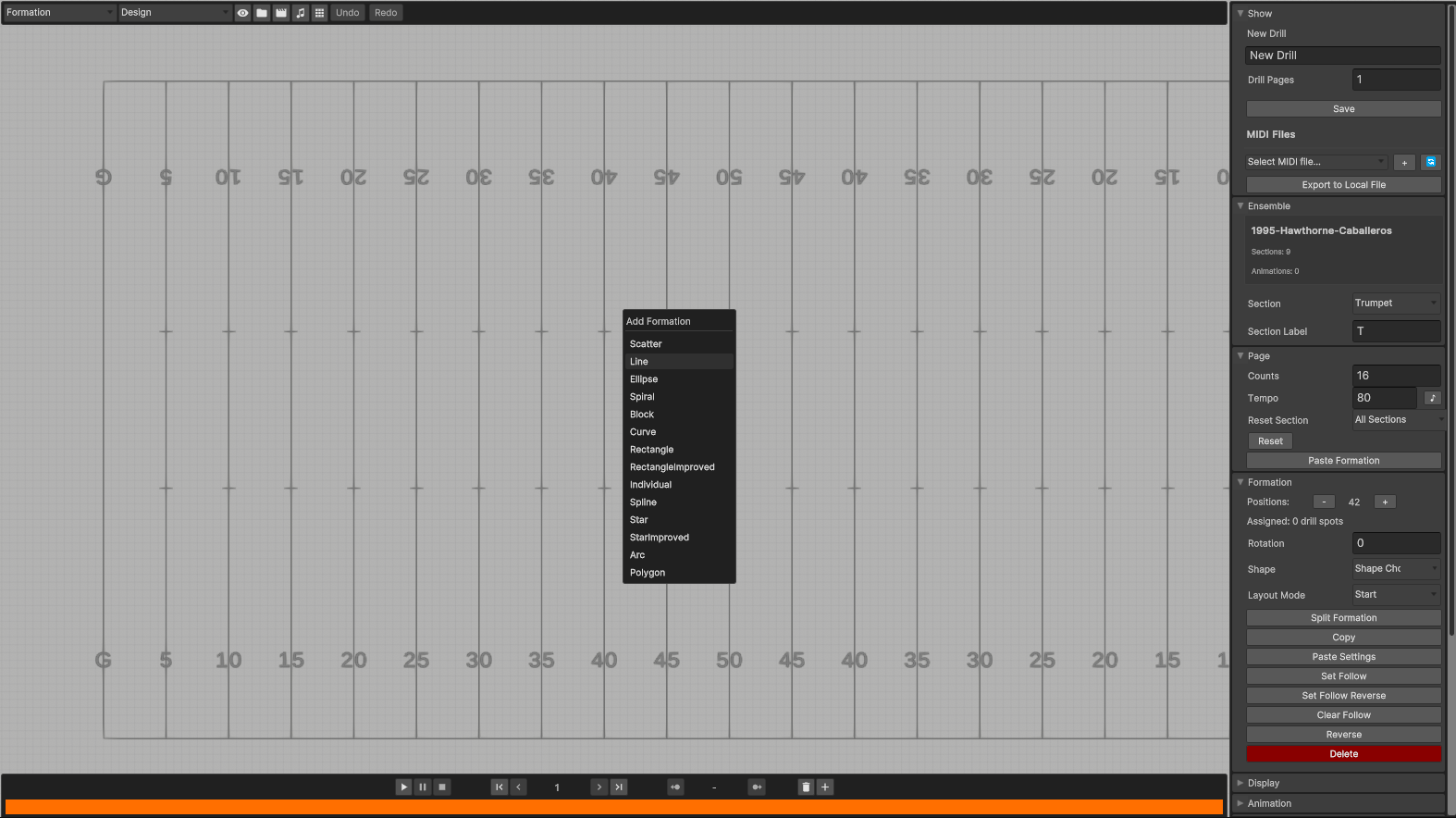Jump to the last drill page
This screenshot has width=1456, height=818.
(619, 787)
